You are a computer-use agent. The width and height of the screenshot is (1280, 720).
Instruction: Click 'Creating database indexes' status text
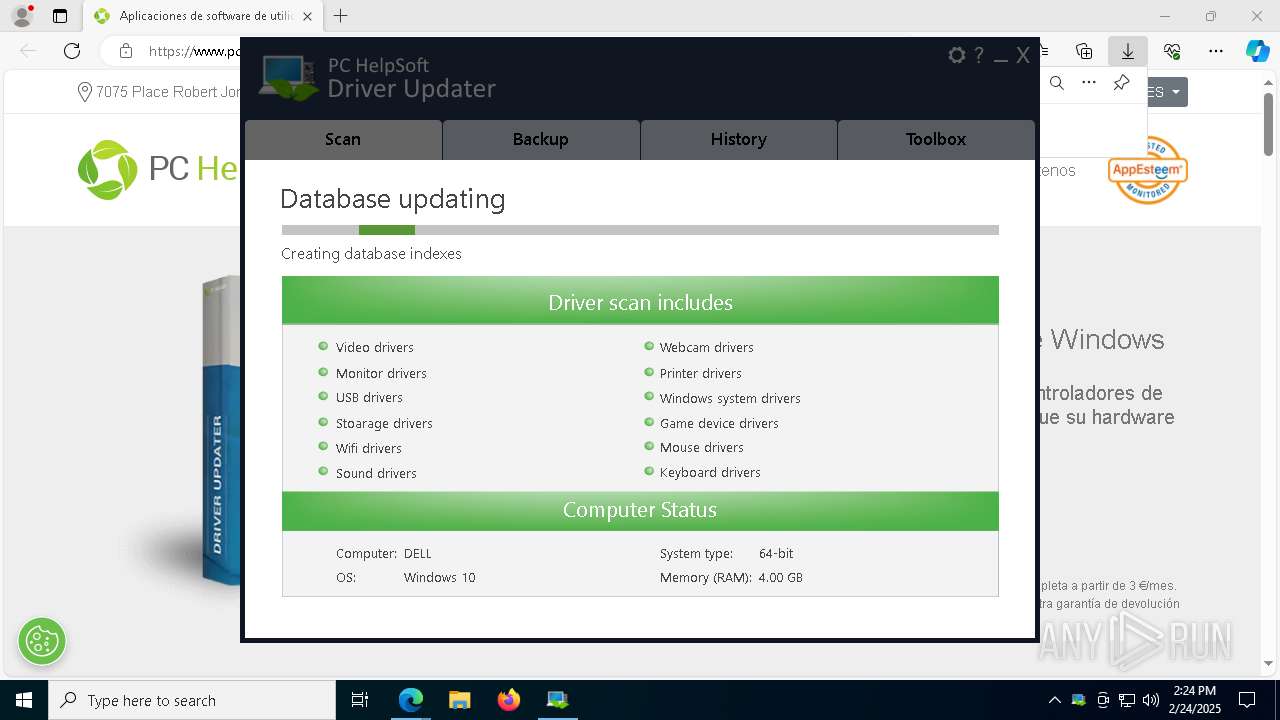click(x=371, y=254)
